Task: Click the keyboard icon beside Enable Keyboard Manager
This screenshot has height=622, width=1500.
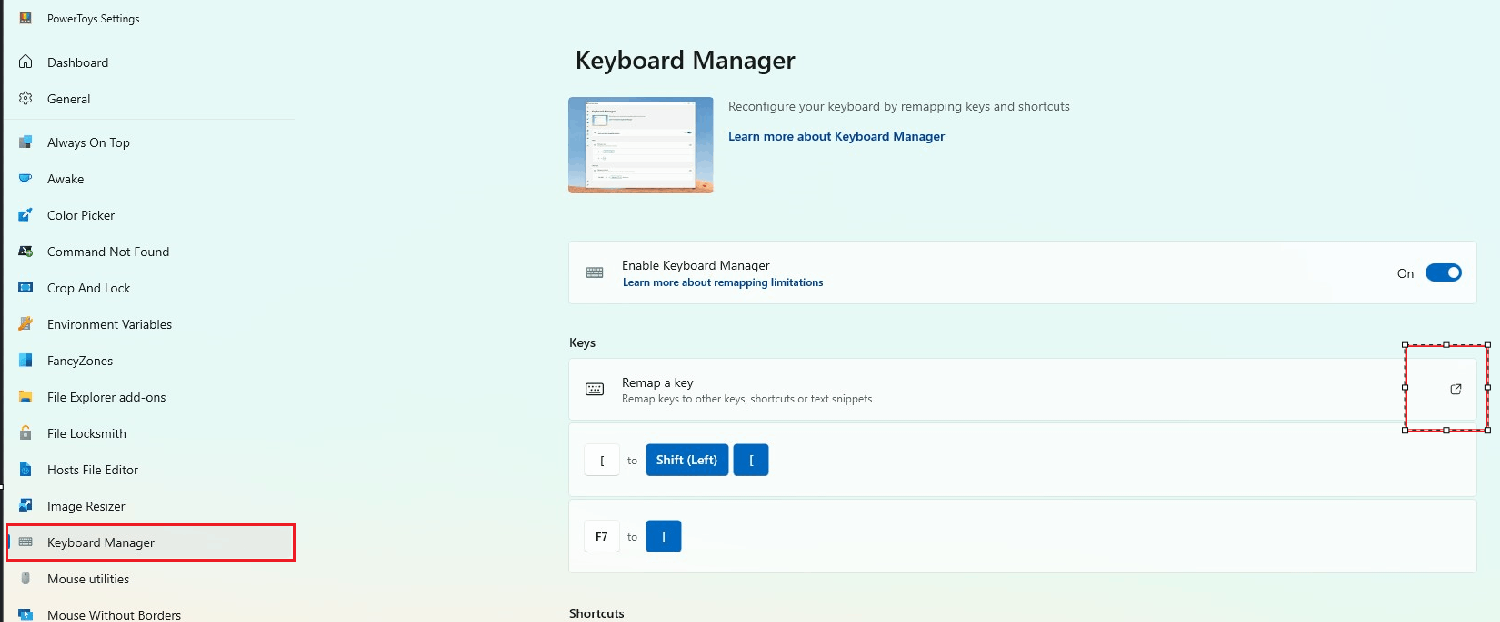Action: click(x=595, y=273)
